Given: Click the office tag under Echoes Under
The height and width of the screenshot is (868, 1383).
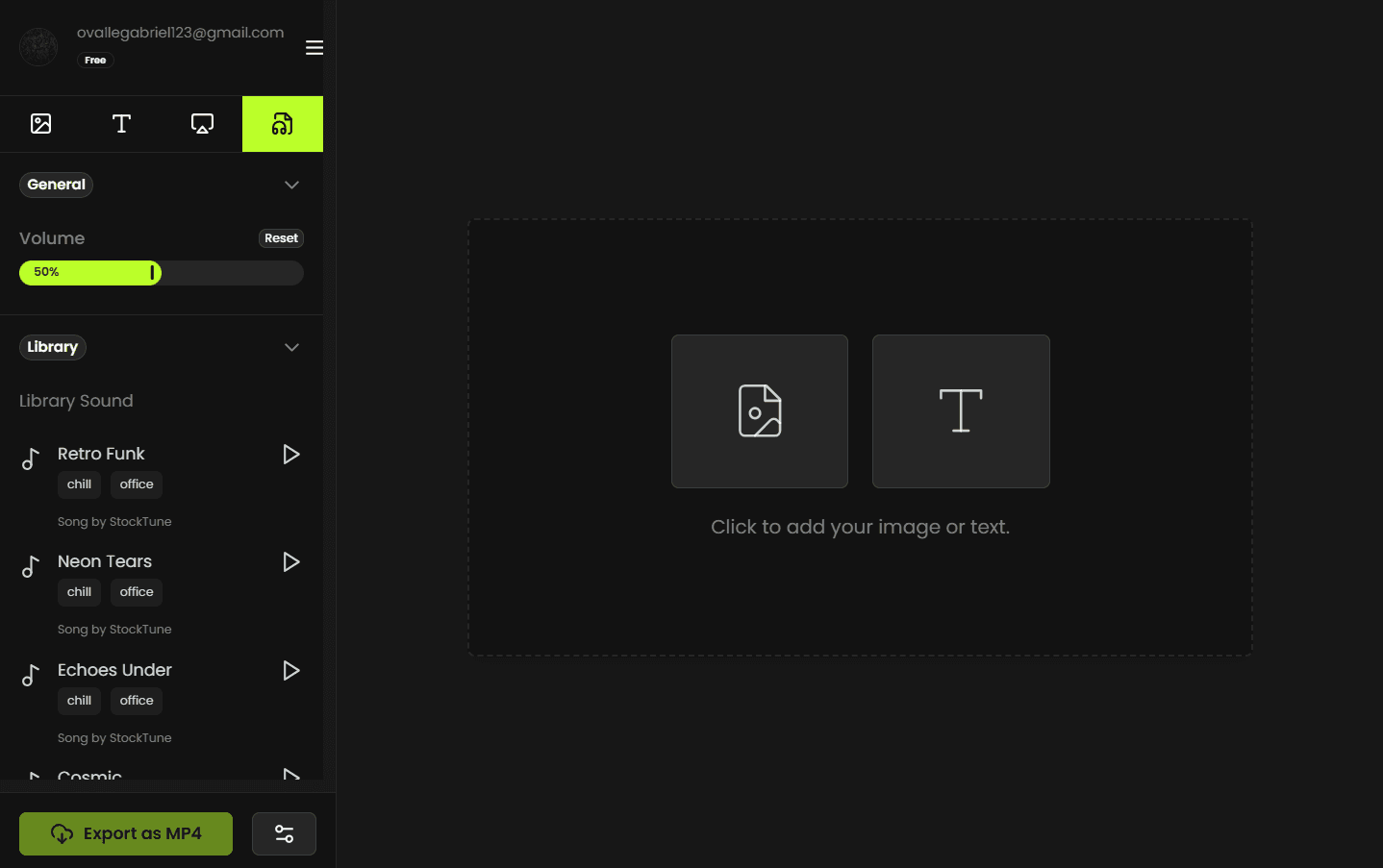Looking at the screenshot, I should (137, 701).
